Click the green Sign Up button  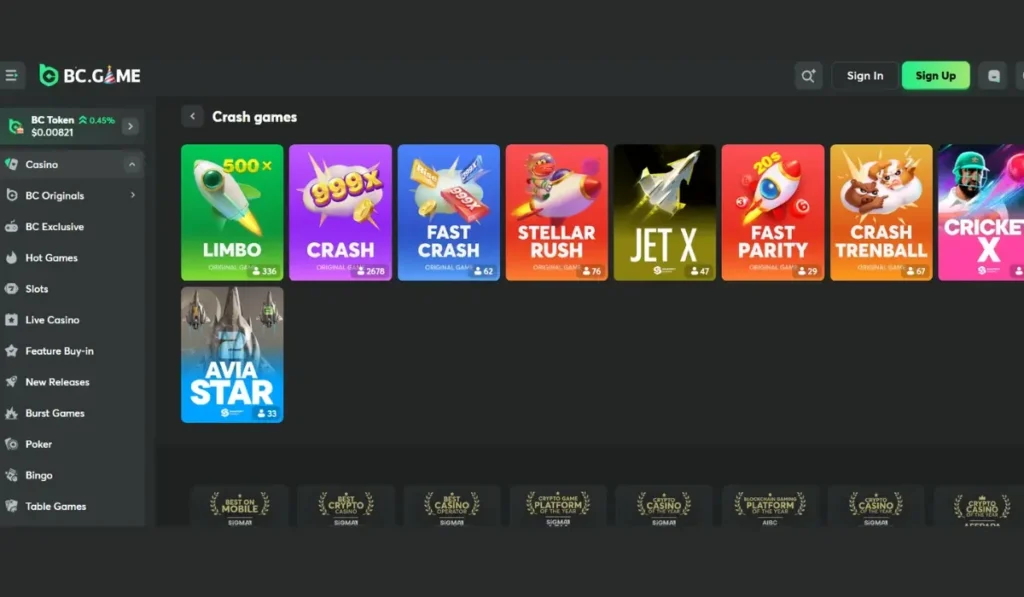936,75
